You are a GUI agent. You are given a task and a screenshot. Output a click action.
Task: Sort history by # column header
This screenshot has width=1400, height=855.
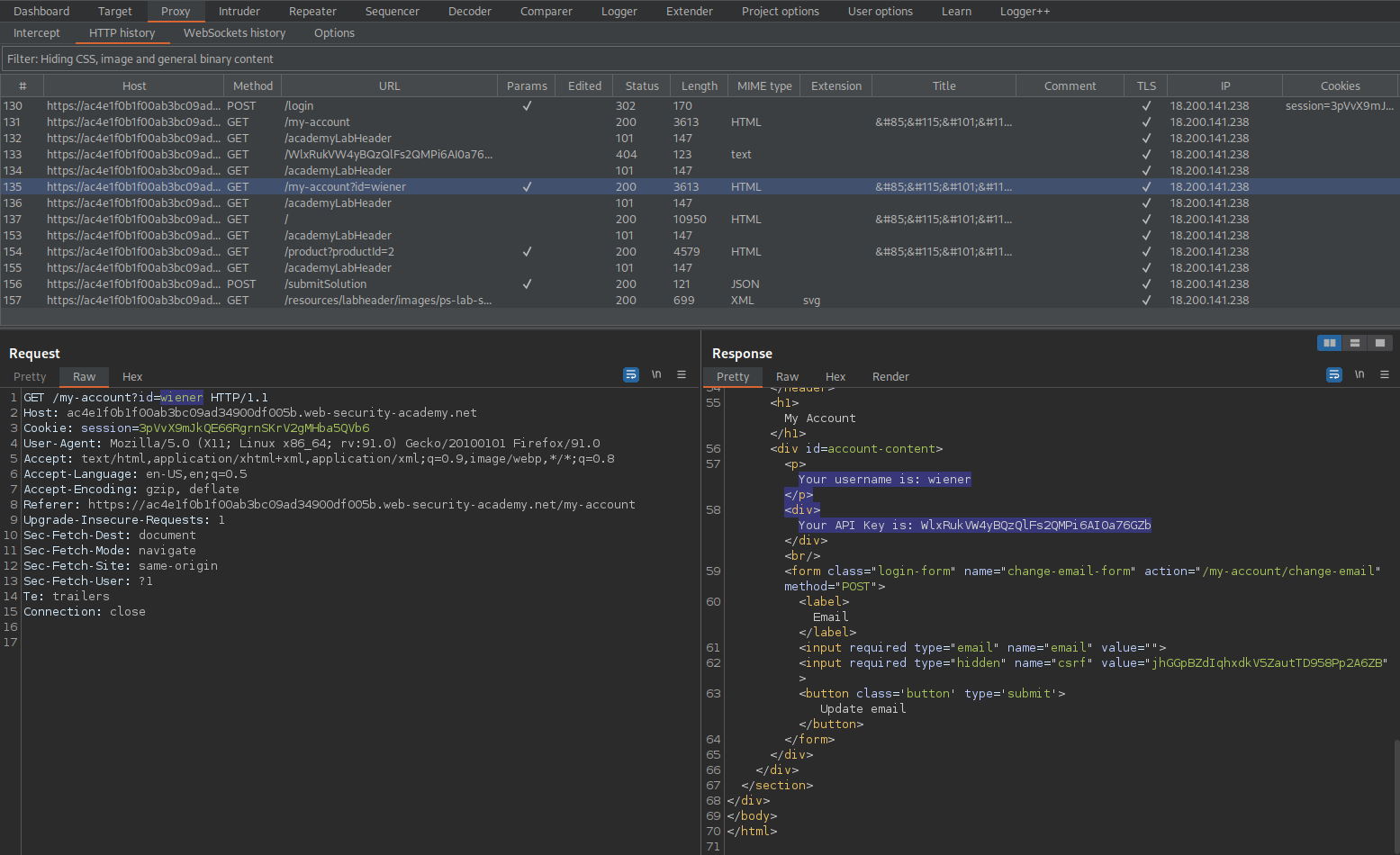pyautogui.click(x=23, y=86)
